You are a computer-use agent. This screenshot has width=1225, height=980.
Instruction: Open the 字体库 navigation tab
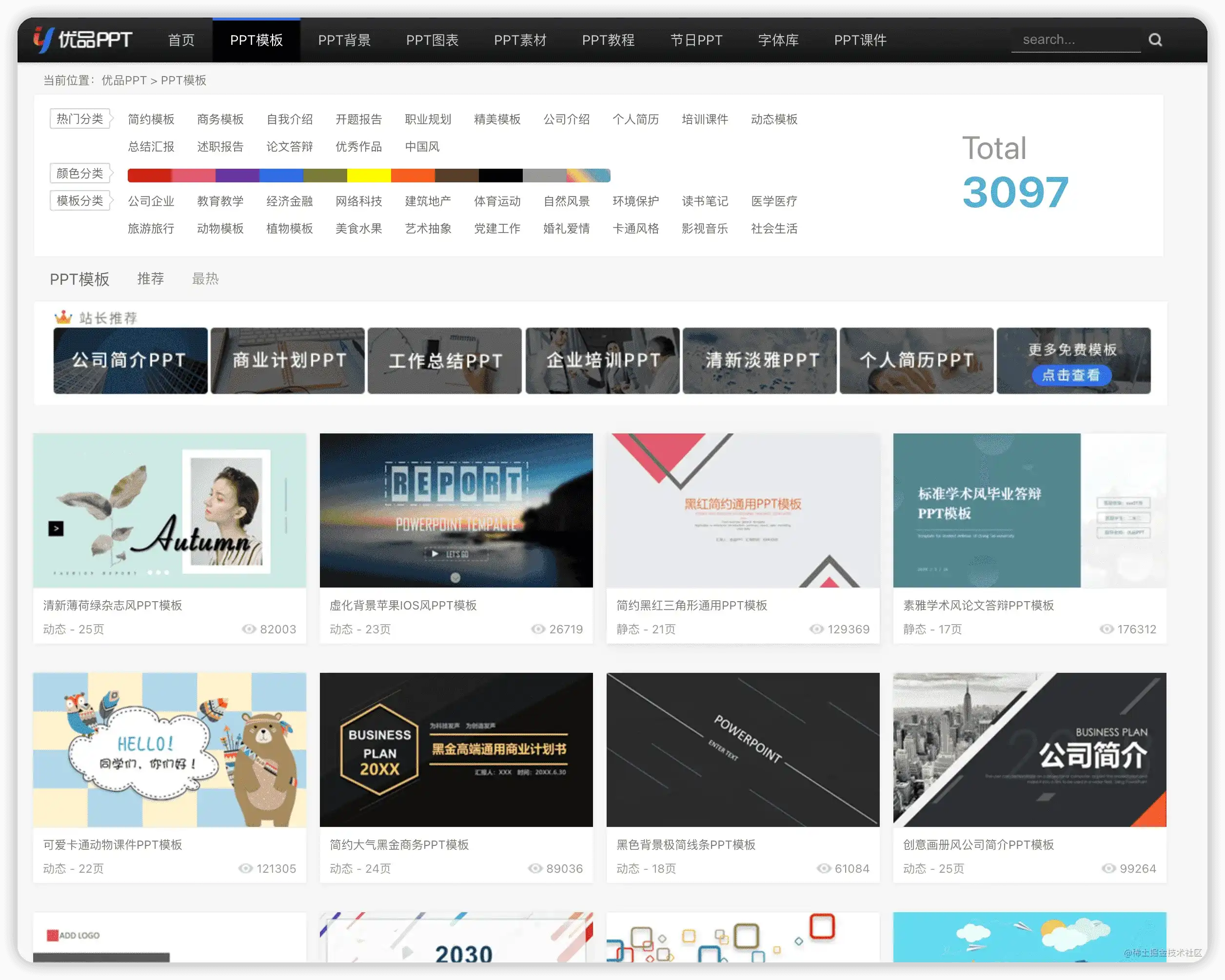[x=778, y=40]
